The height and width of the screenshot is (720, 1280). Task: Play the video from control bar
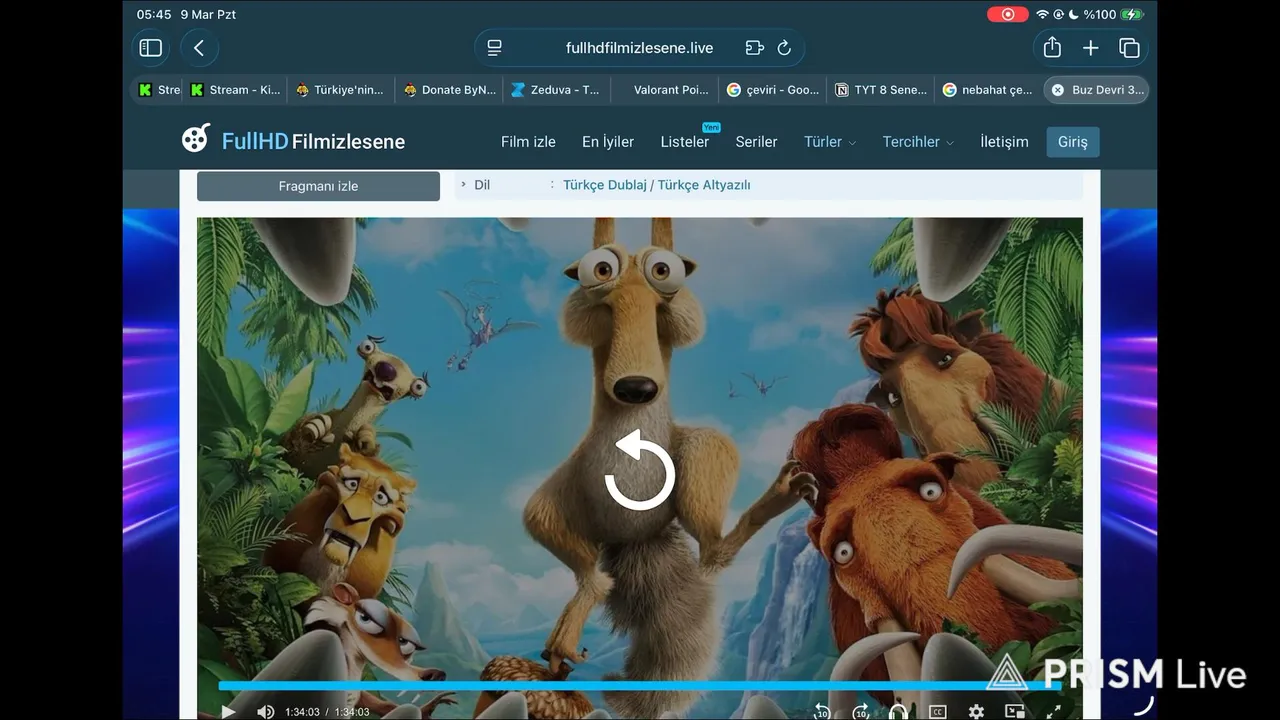coord(228,712)
